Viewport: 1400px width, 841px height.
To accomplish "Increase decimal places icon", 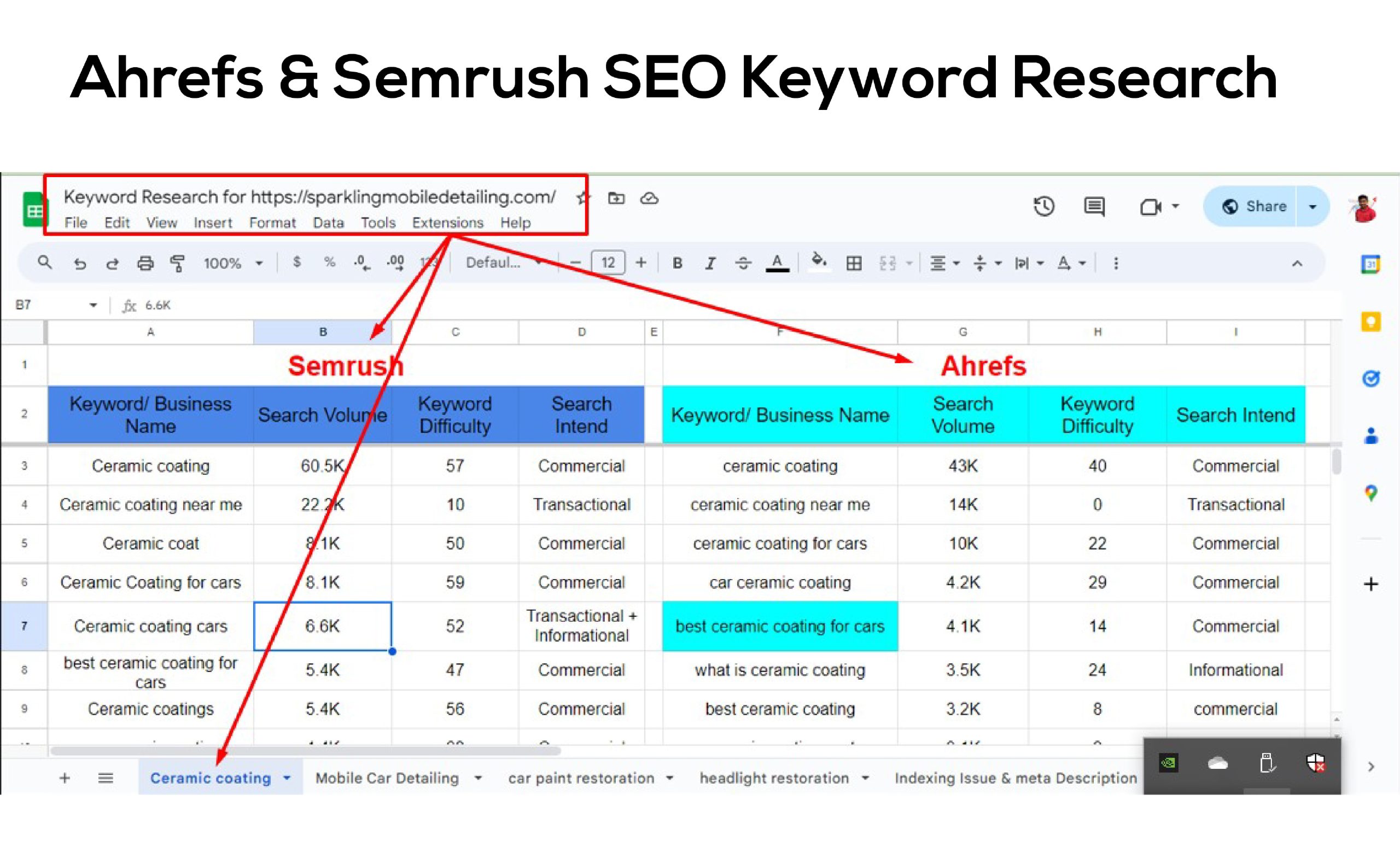I will (x=395, y=263).
